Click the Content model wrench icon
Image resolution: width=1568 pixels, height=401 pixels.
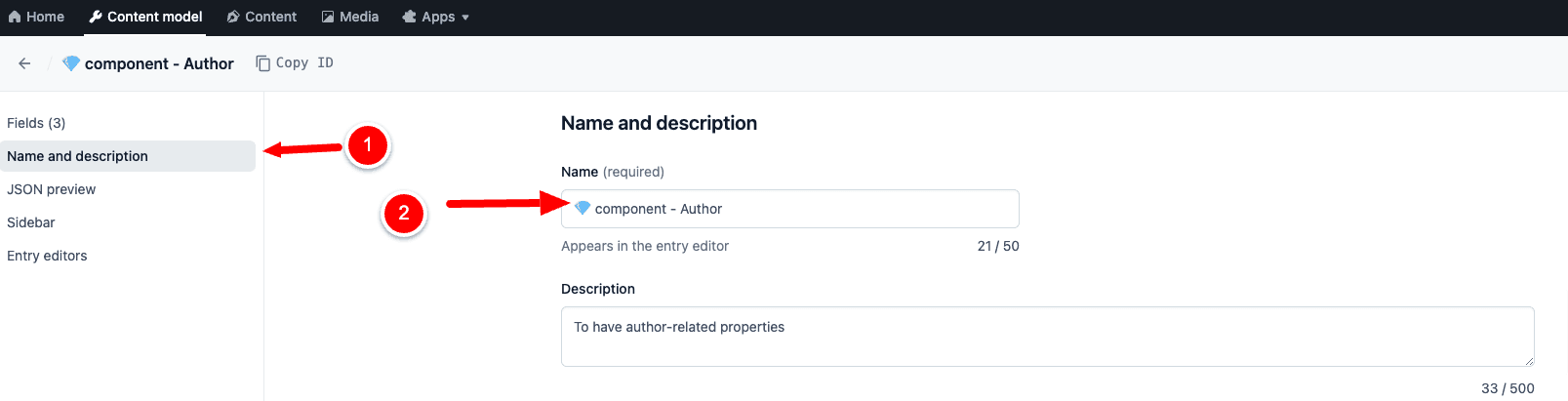point(96,17)
